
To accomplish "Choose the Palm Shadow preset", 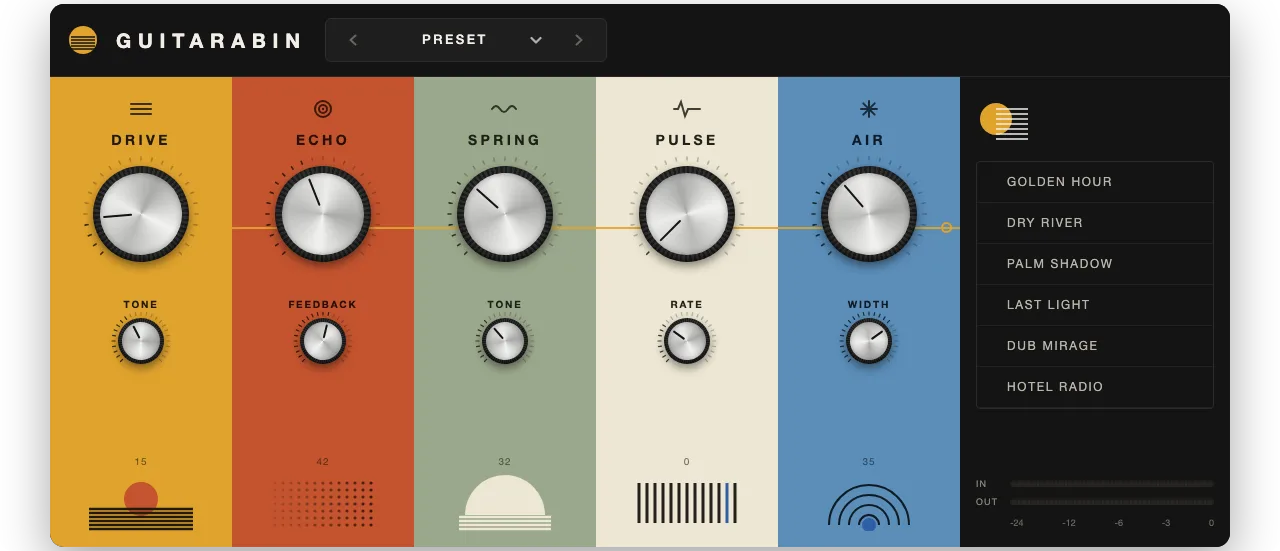I will coord(1095,264).
